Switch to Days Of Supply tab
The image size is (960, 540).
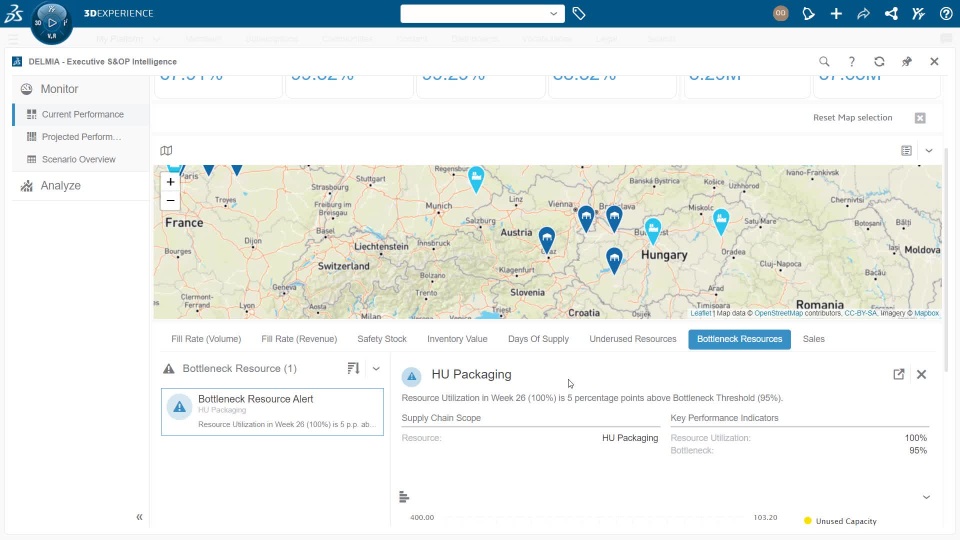538,339
